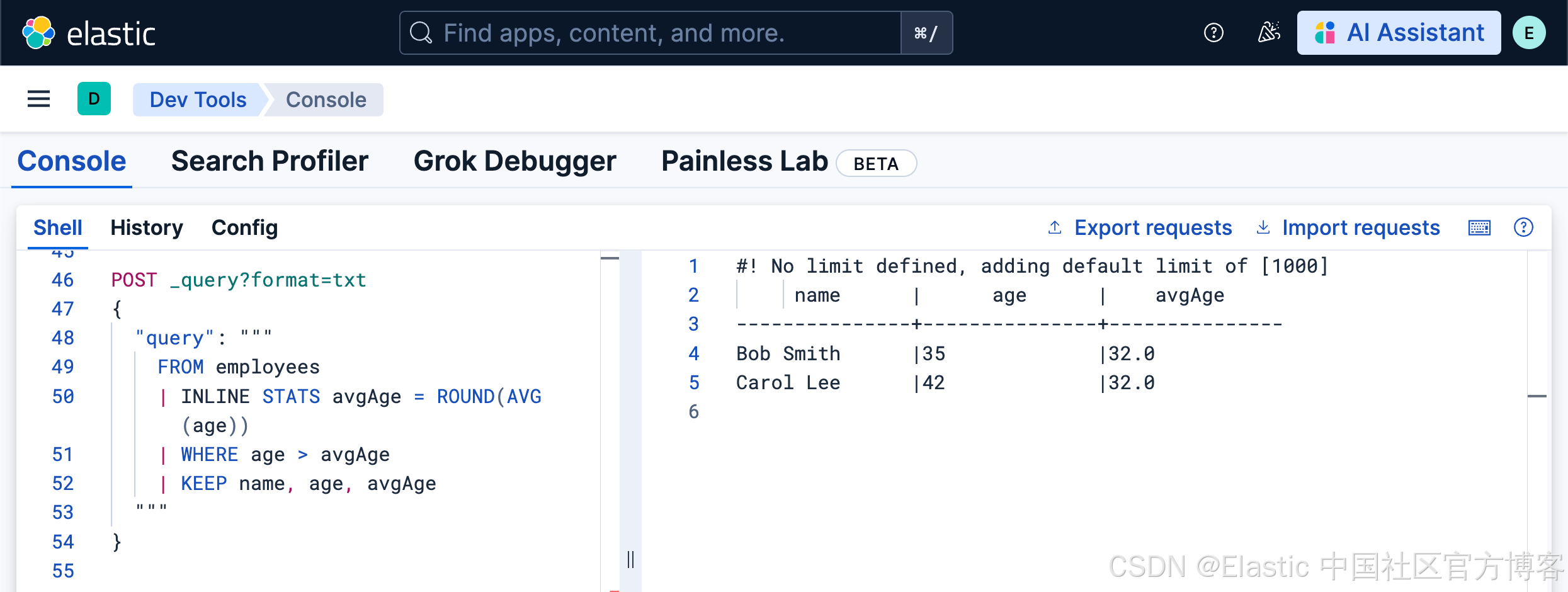
Task: Click the search magnifier icon
Action: [421, 33]
